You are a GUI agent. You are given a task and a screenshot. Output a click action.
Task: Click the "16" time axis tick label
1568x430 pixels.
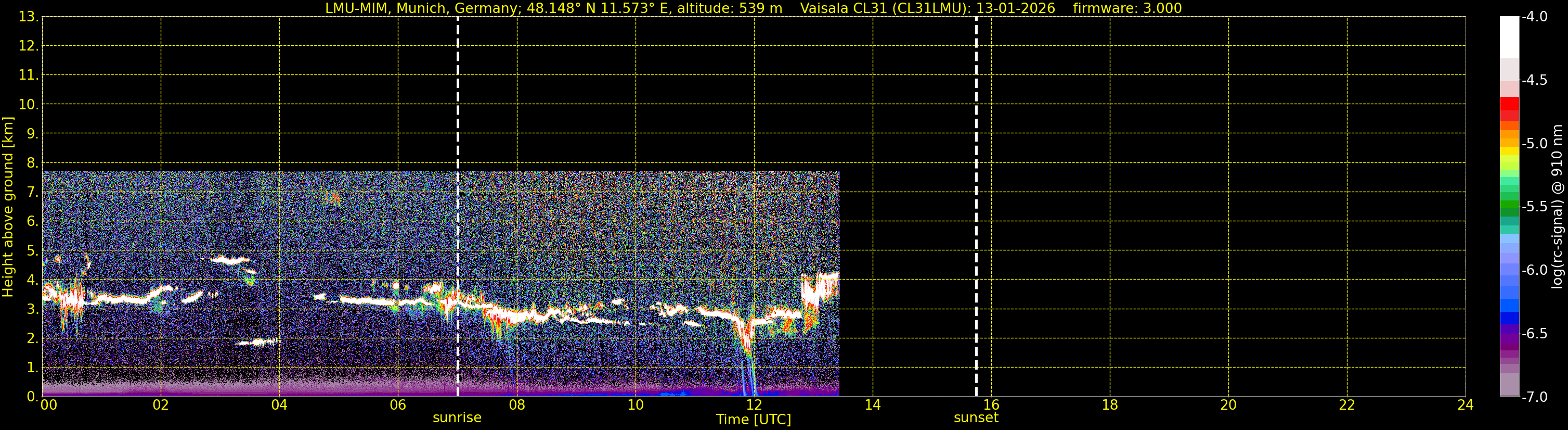pyautogui.click(x=992, y=405)
